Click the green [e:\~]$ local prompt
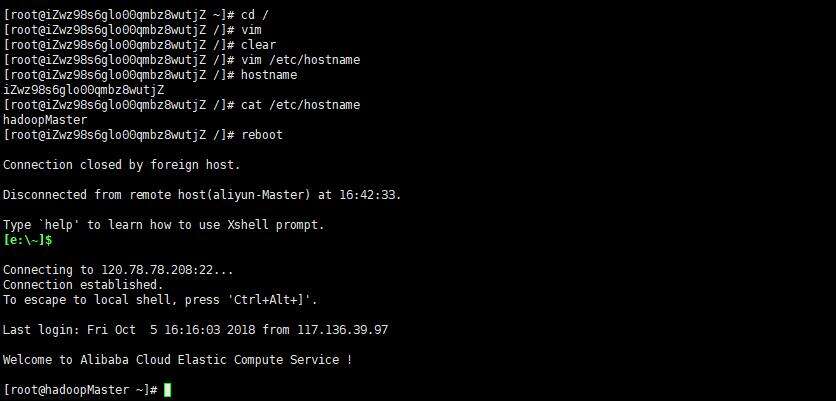Viewport: 836px width, 401px height. click(27, 240)
